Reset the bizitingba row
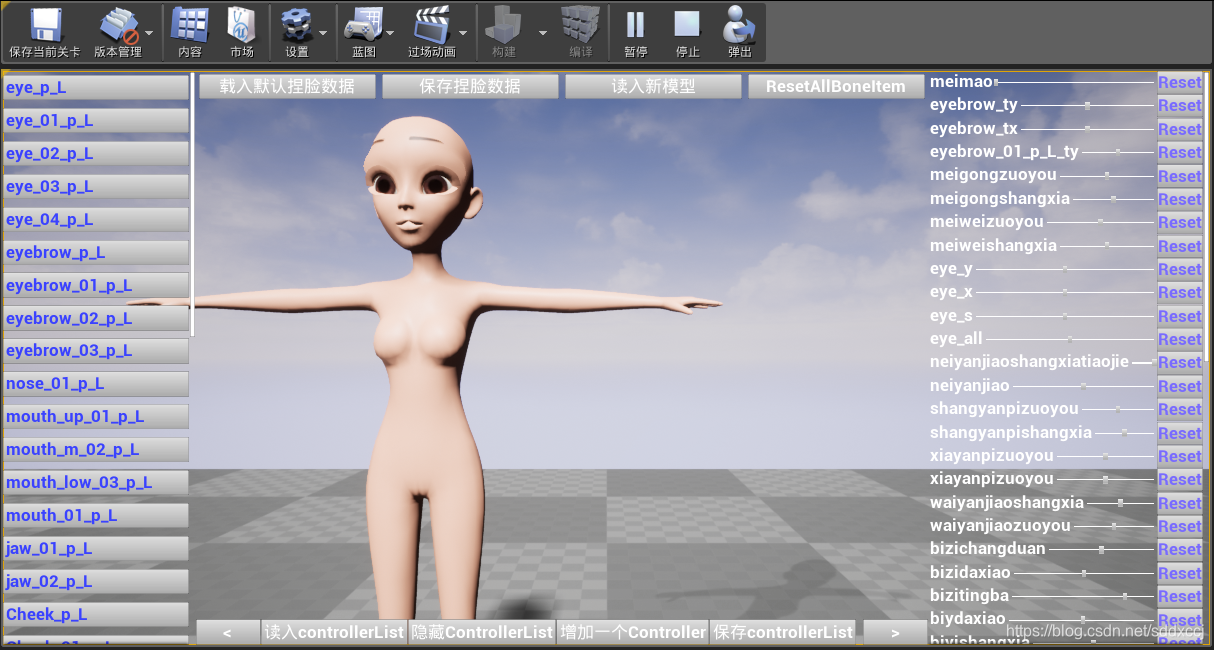The width and height of the screenshot is (1214, 650). pyautogui.click(x=1180, y=596)
